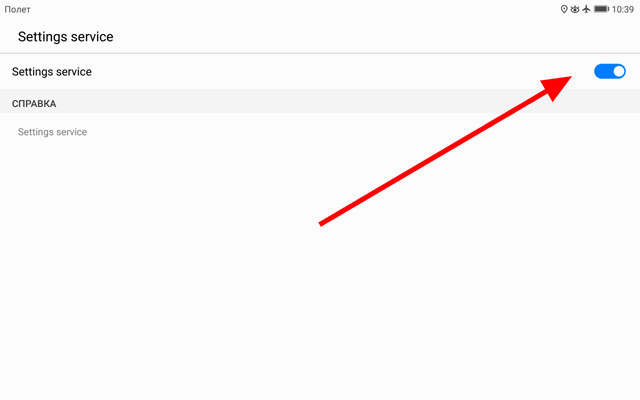Tap the airplane mode status icon

pos(586,9)
